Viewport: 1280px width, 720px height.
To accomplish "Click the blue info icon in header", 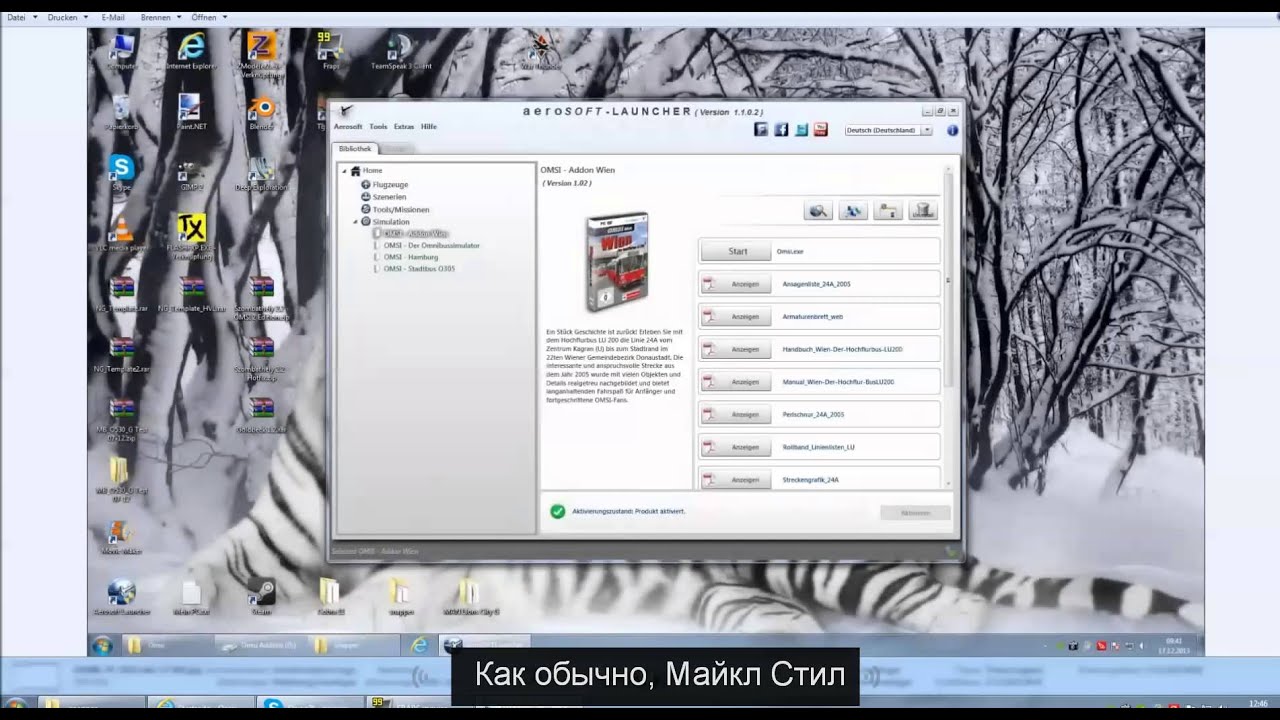I will tap(952, 130).
